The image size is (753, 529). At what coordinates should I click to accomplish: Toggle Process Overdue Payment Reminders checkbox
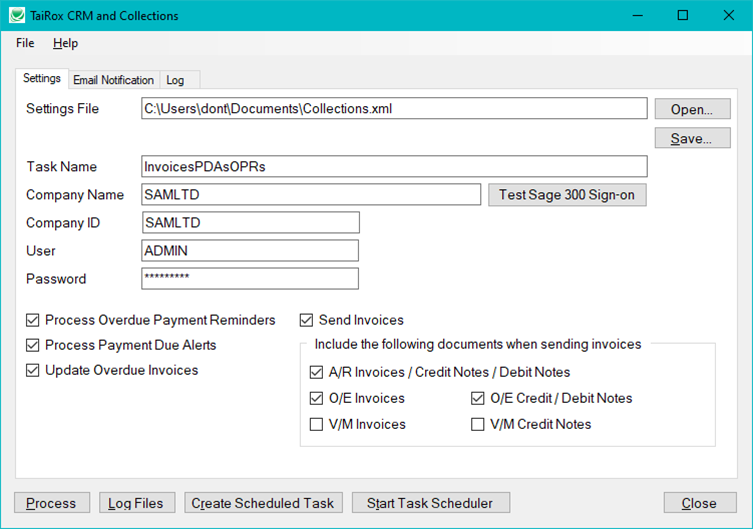click(x=33, y=320)
